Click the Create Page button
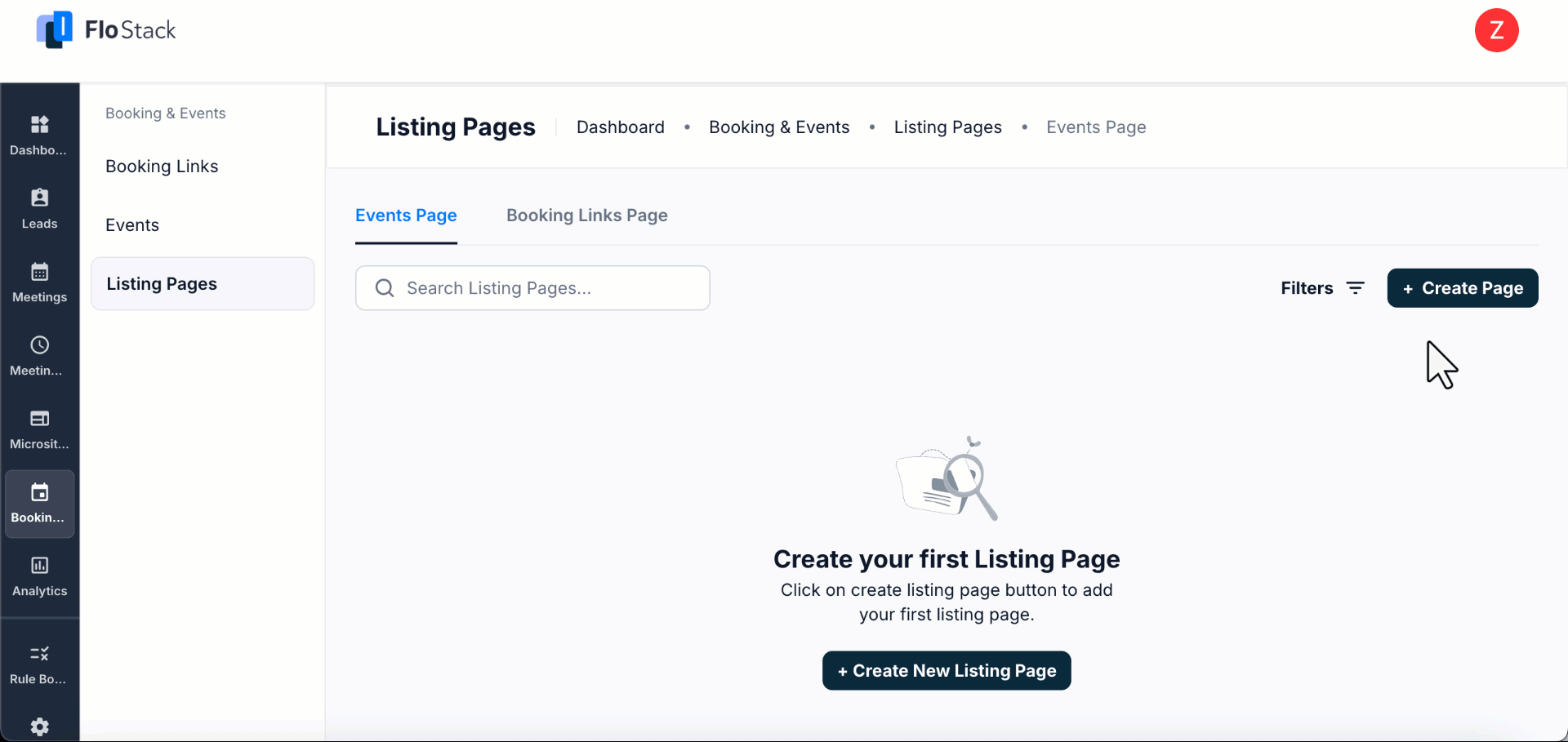 (1461, 287)
